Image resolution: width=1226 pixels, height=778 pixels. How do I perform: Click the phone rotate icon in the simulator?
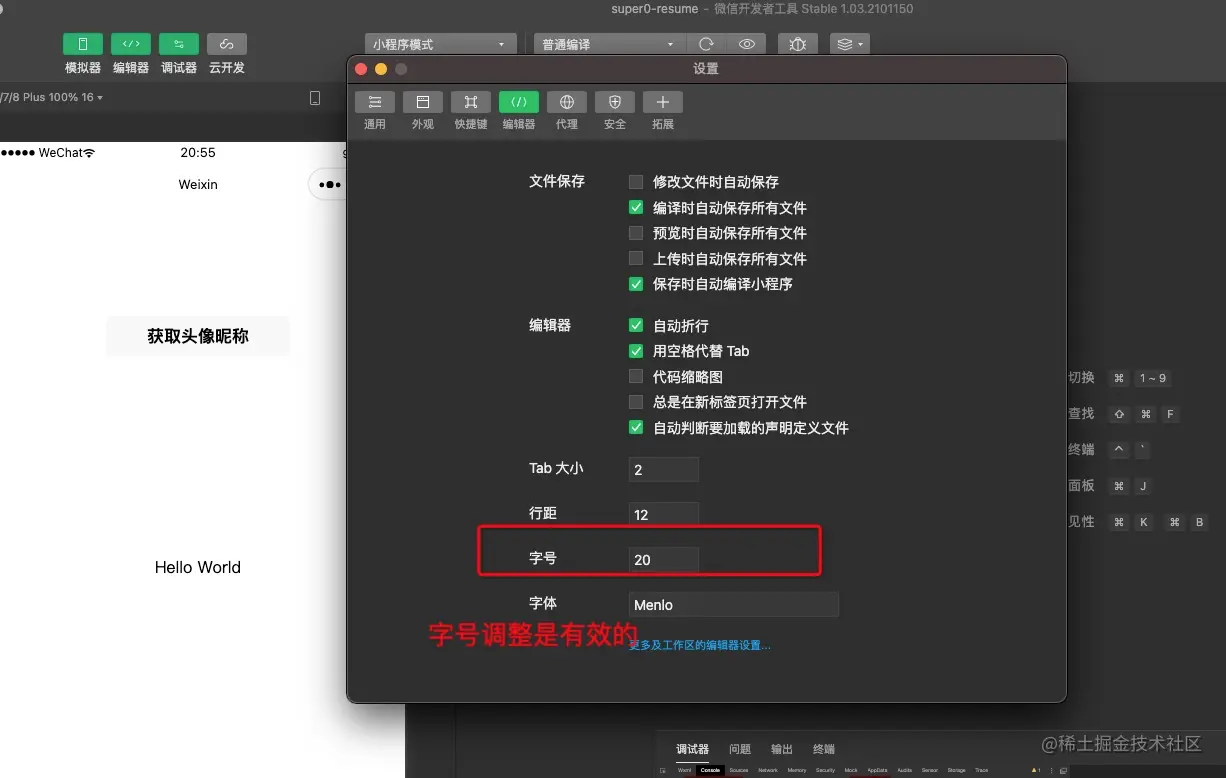click(315, 98)
